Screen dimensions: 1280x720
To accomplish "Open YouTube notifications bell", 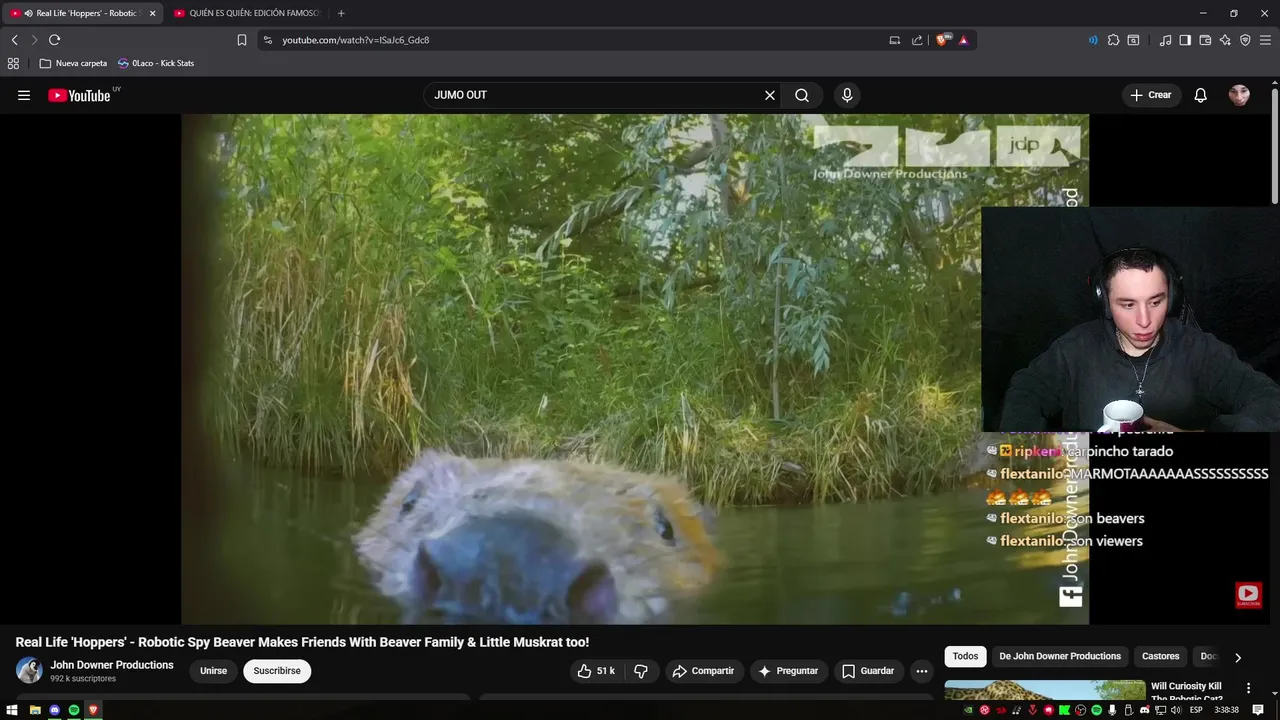I will coord(1201,95).
